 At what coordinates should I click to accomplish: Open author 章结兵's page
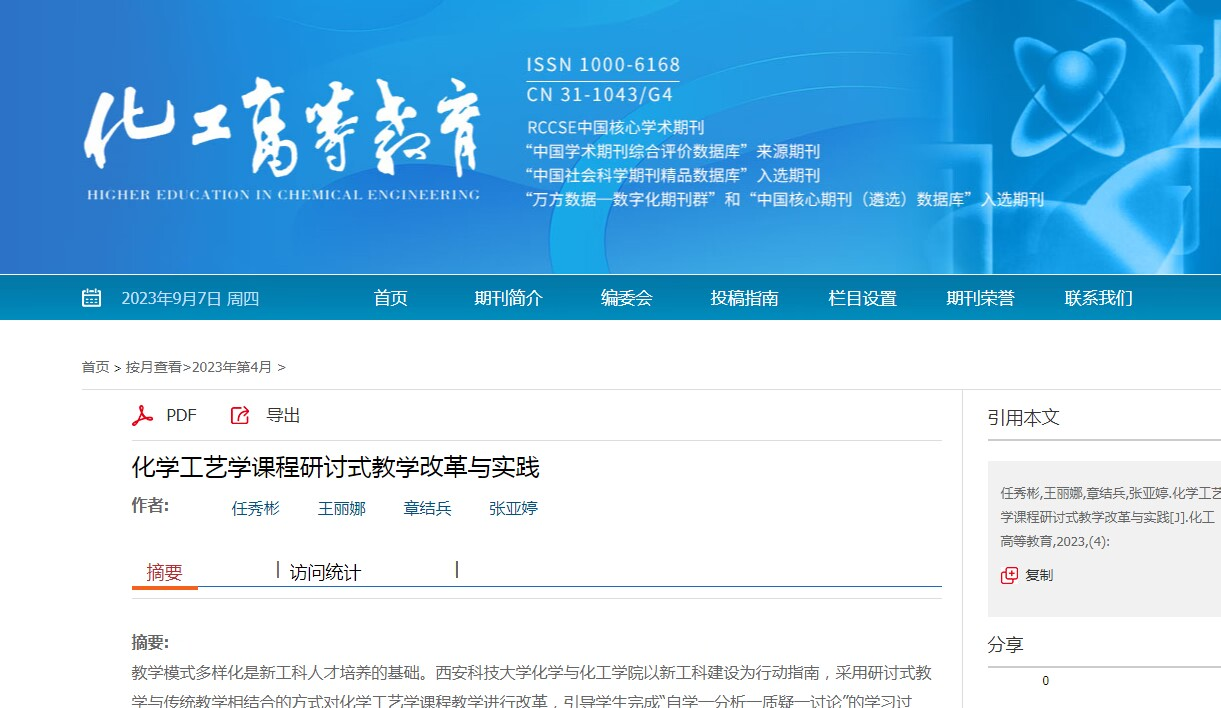click(x=428, y=508)
